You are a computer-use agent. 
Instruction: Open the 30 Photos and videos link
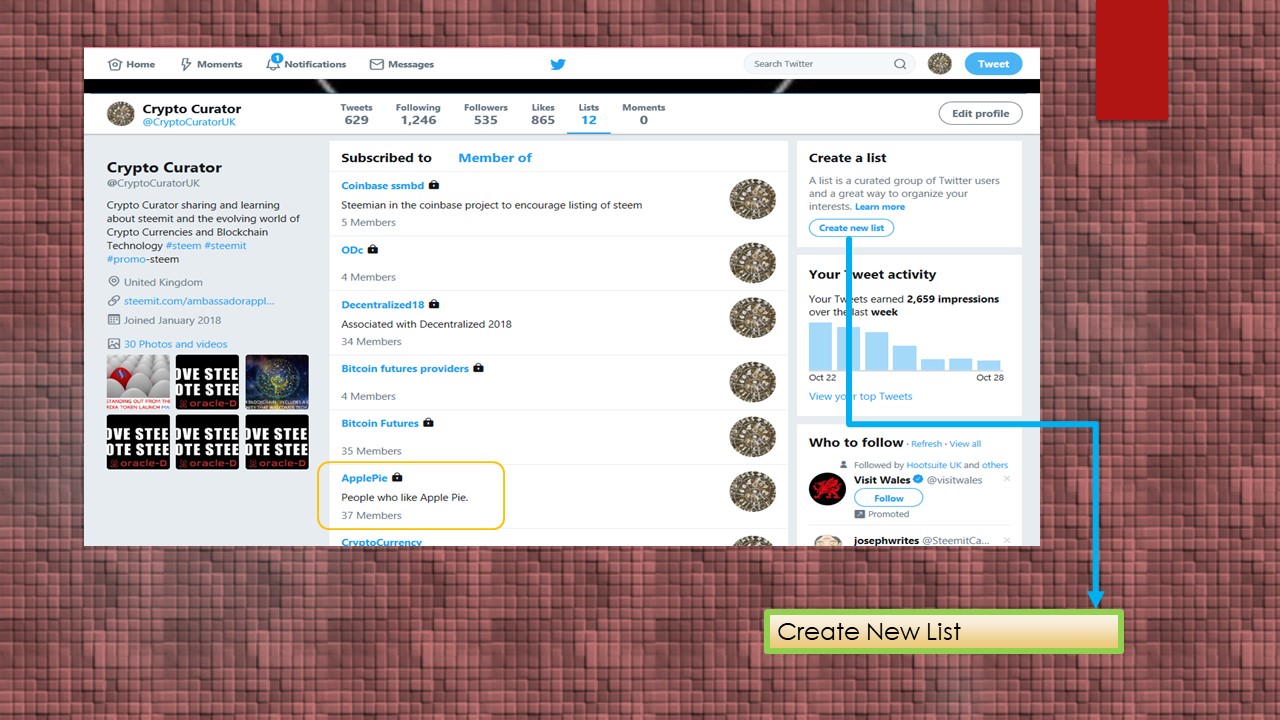click(x=175, y=344)
